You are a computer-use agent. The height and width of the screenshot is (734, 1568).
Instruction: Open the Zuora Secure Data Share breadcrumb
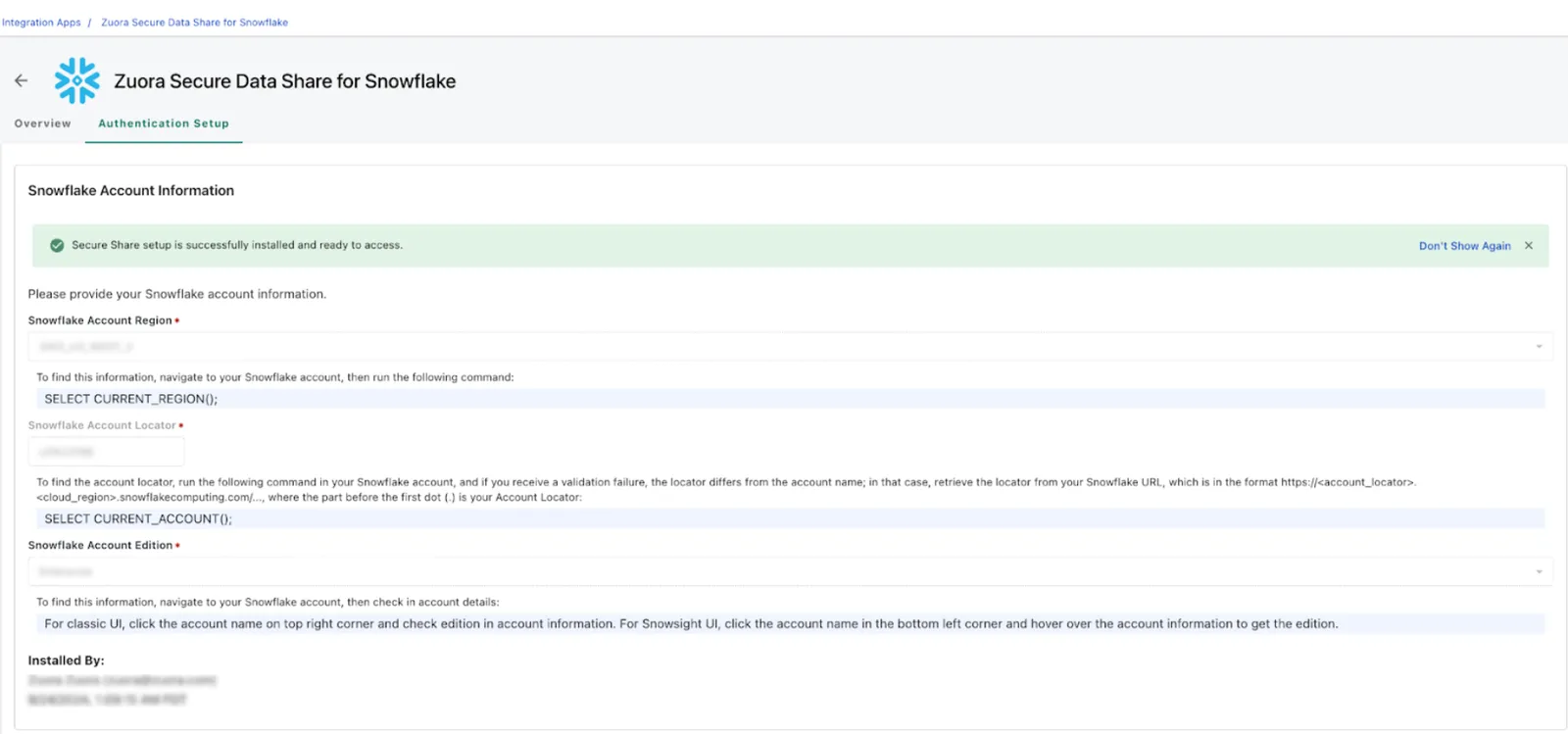click(195, 23)
